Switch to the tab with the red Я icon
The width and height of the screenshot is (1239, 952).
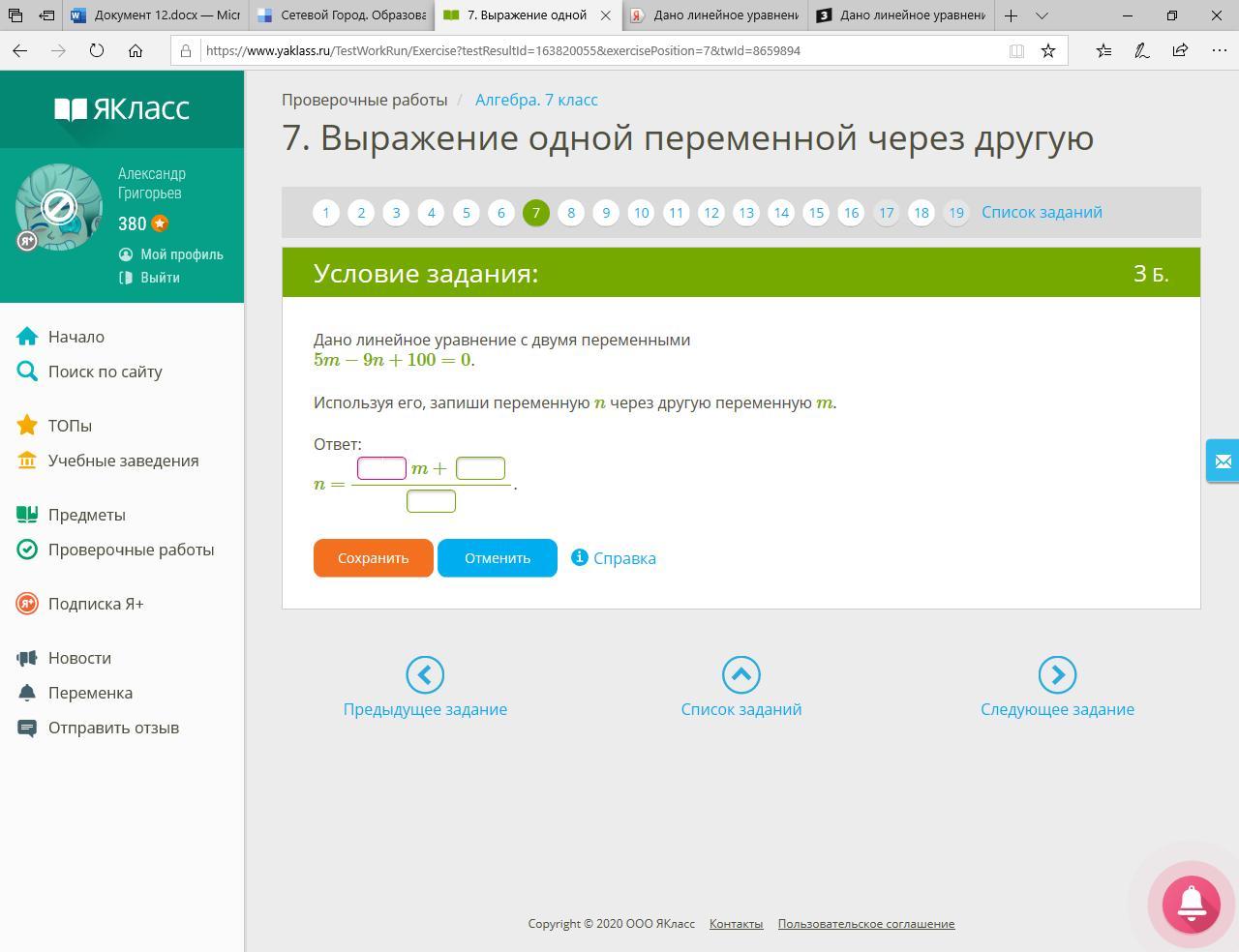[x=715, y=15]
